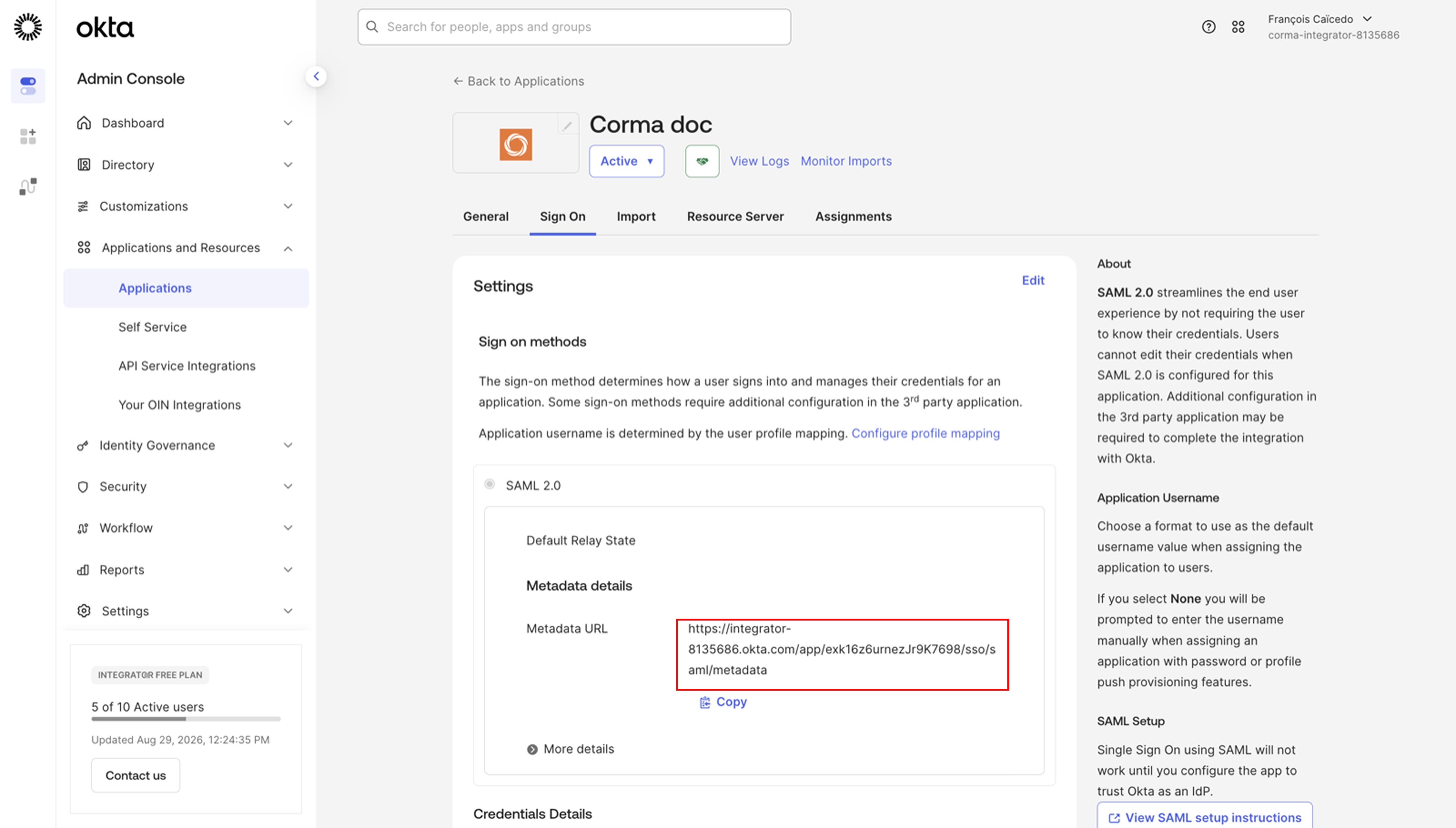Click the Copy clipboard icon for Metadata URL
1456x828 pixels.
[705, 702]
